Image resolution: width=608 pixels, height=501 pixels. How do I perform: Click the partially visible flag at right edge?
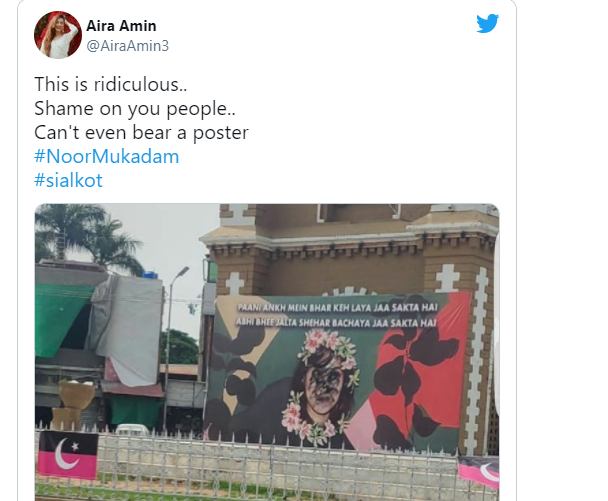[x=478, y=471]
